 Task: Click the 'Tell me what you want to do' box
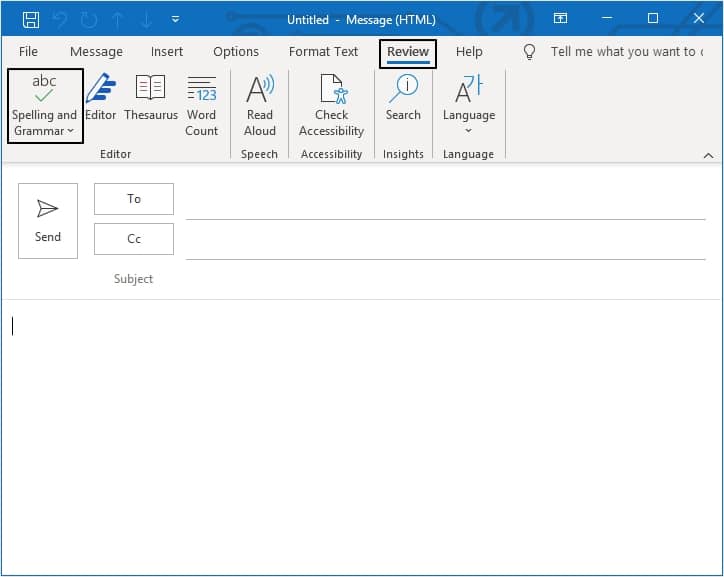point(627,52)
